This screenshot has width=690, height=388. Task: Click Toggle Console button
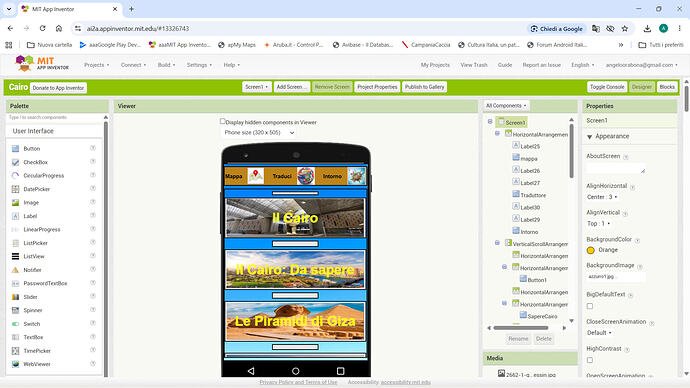pos(607,87)
